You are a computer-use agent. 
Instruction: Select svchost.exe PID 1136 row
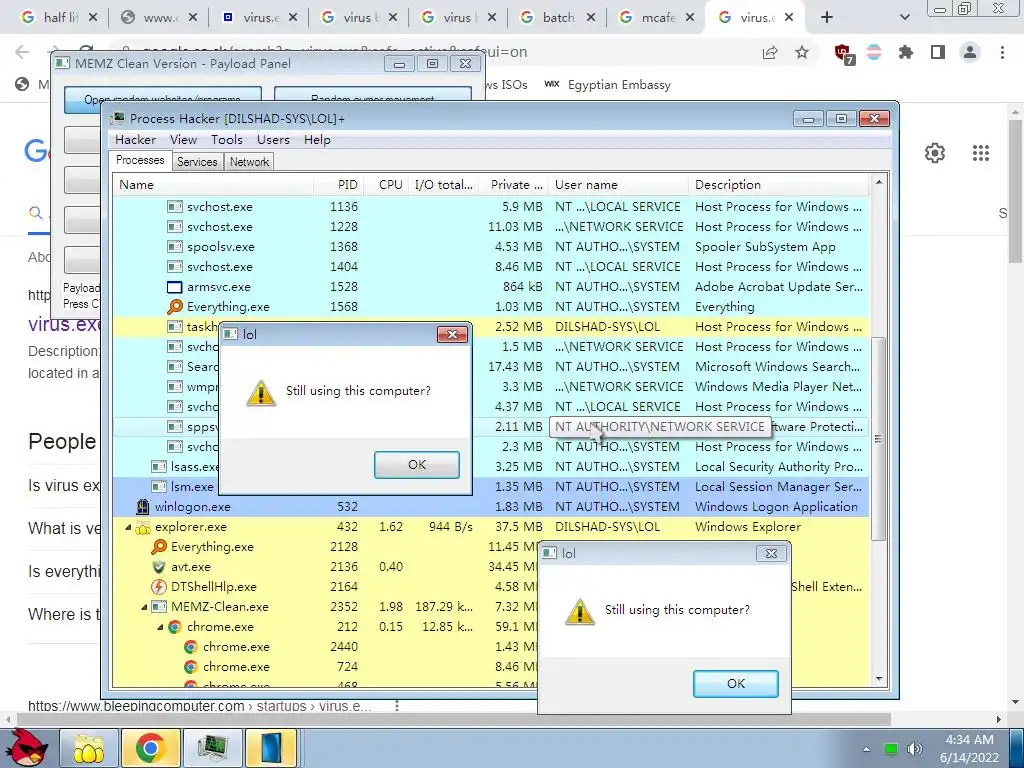pyautogui.click(x=491, y=206)
